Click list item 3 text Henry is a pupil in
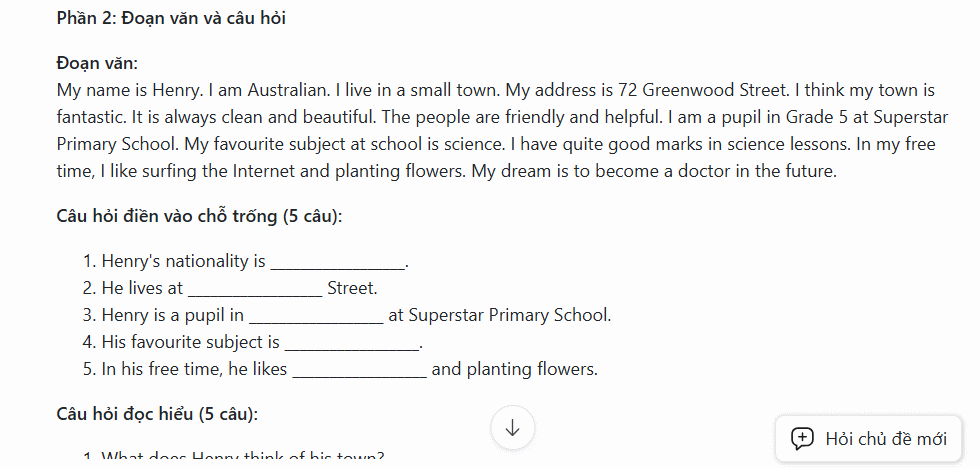The image size is (980, 468). point(172,315)
